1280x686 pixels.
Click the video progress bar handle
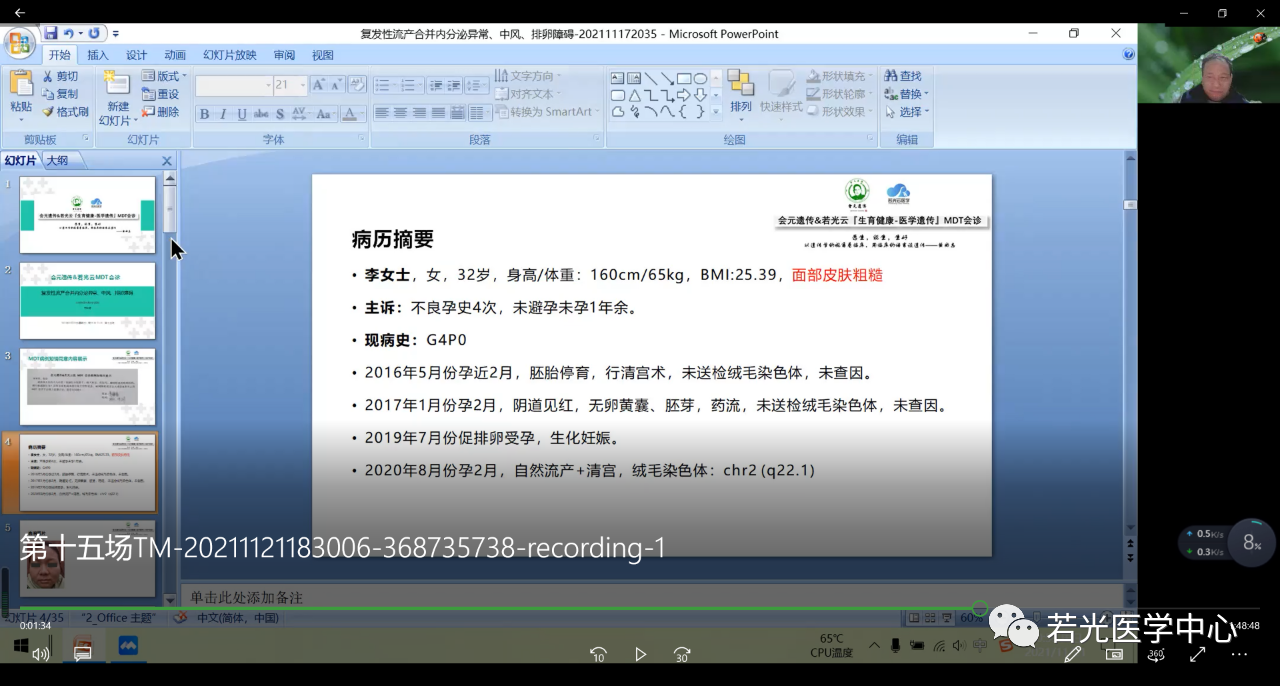(980, 608)
